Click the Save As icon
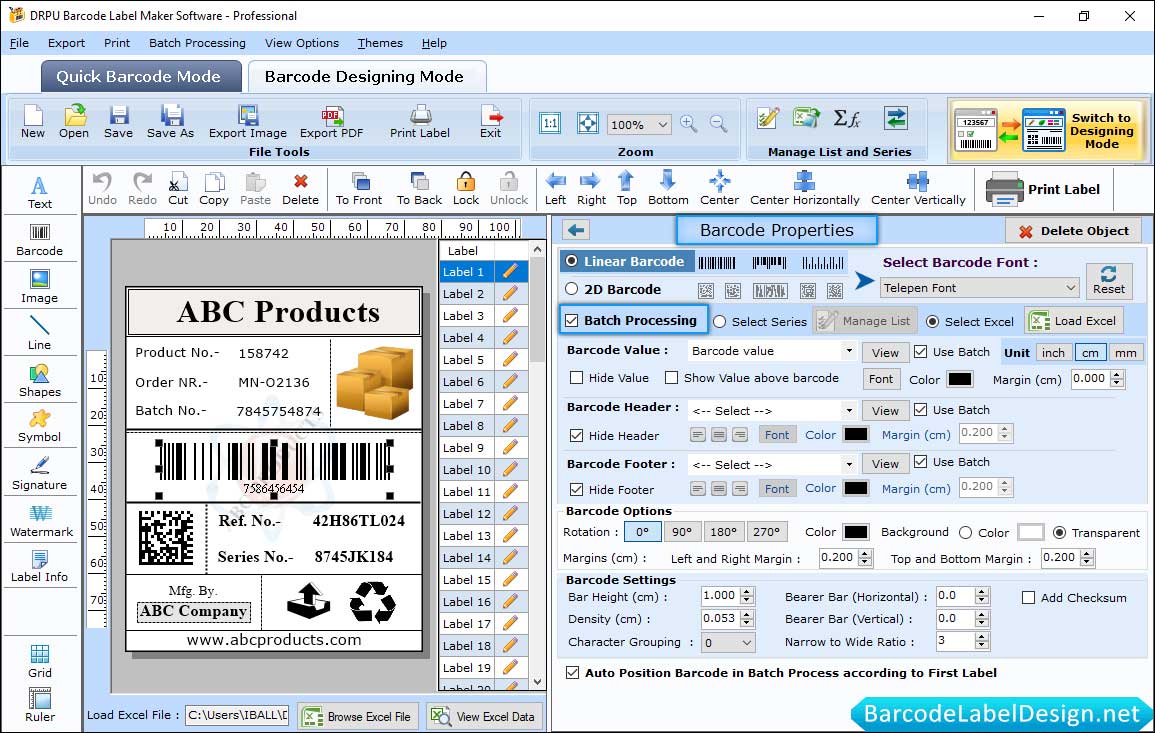 [170, 122]
